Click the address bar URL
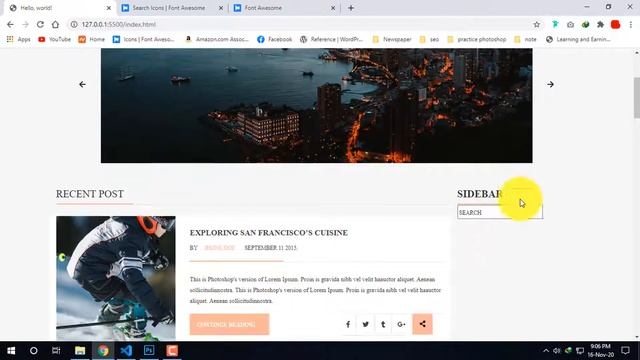Viewport: 640px width, 360px height. pyautogui.click(x=119, y=24)
